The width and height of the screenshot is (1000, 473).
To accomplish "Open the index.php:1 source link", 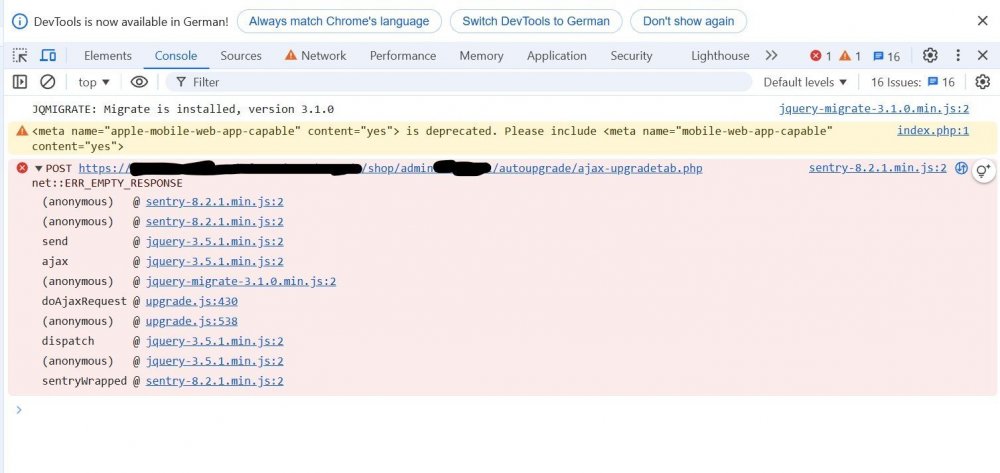I will click(932, 131).
